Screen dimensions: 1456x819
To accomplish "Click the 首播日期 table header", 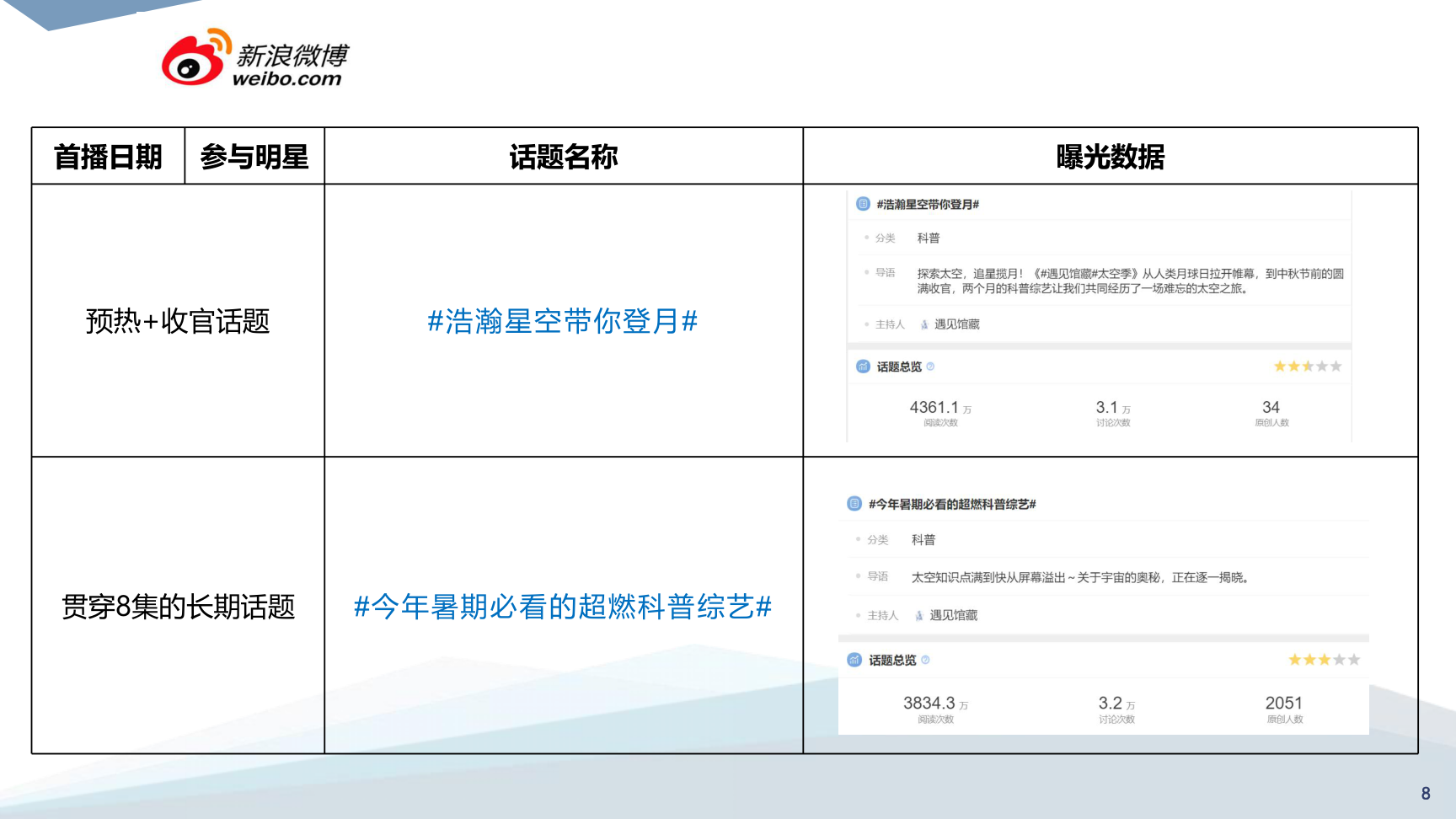I will pyautogui.click(x=108, y=157).
